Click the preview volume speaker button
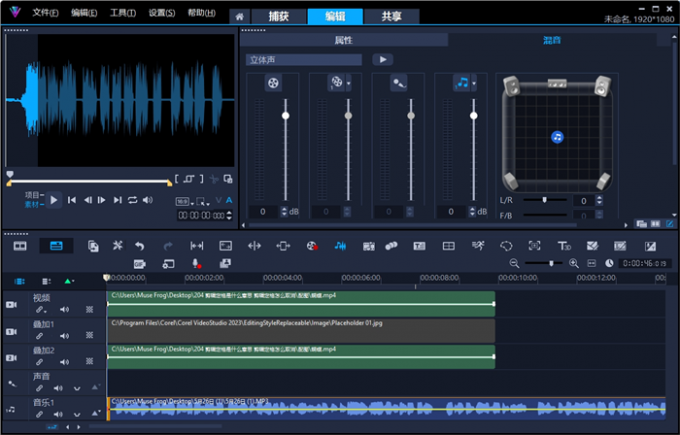 pyautogui.click(x=148, y=200)
